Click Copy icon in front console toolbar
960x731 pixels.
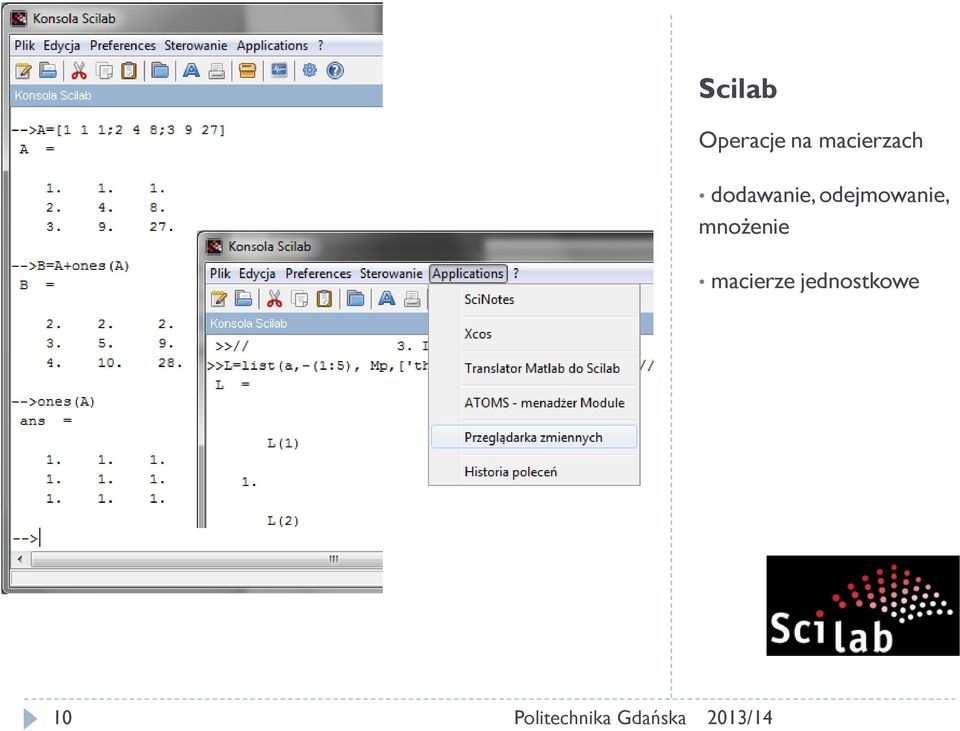pyautogui.click(x=300, y=299)
